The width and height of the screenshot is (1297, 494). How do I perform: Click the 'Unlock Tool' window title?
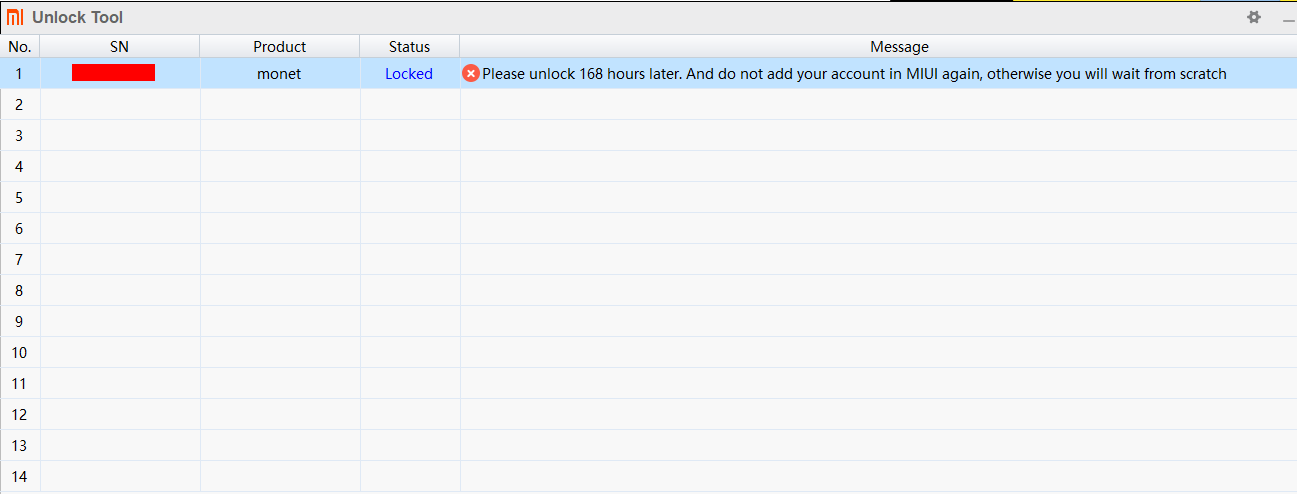coord(78,17)
